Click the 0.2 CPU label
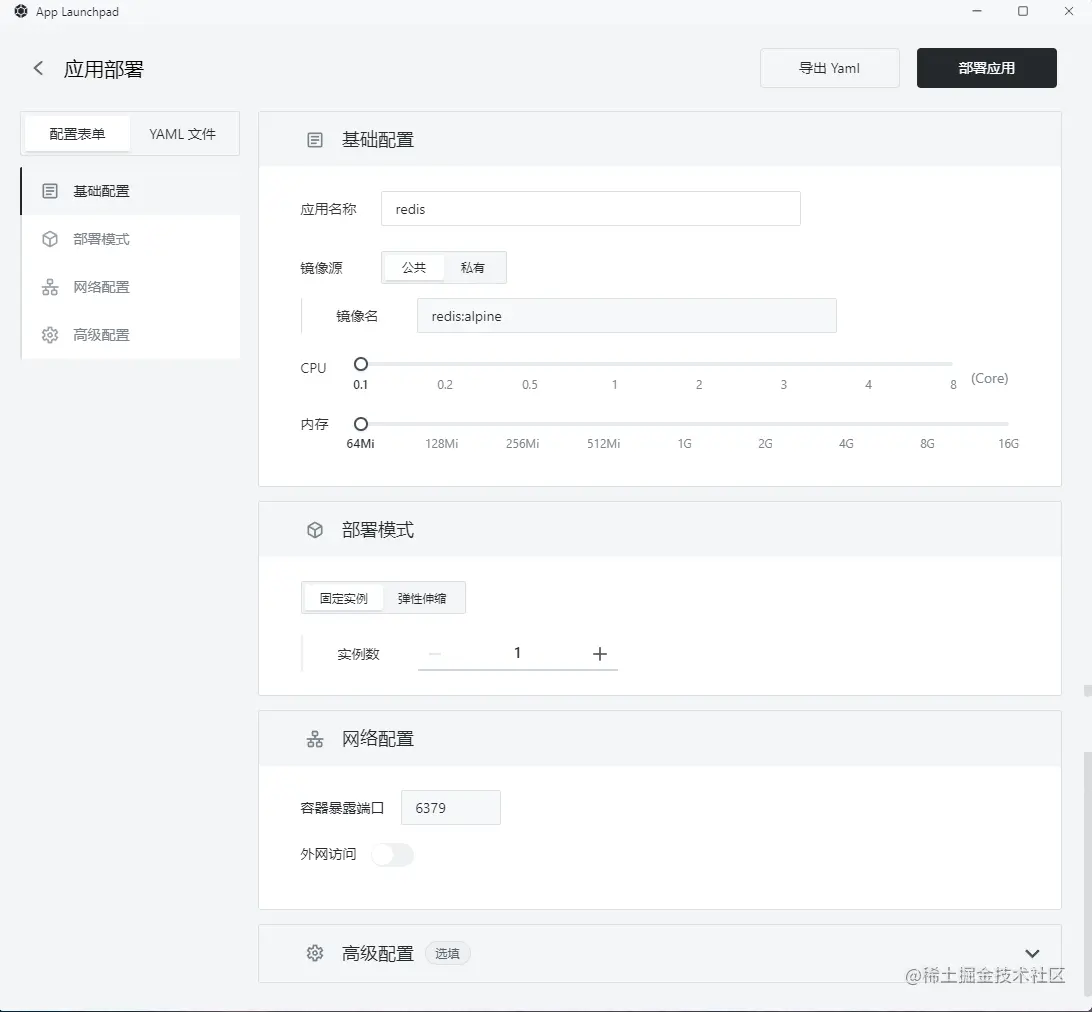1092x1012 pixels. (x=445, y=384)
